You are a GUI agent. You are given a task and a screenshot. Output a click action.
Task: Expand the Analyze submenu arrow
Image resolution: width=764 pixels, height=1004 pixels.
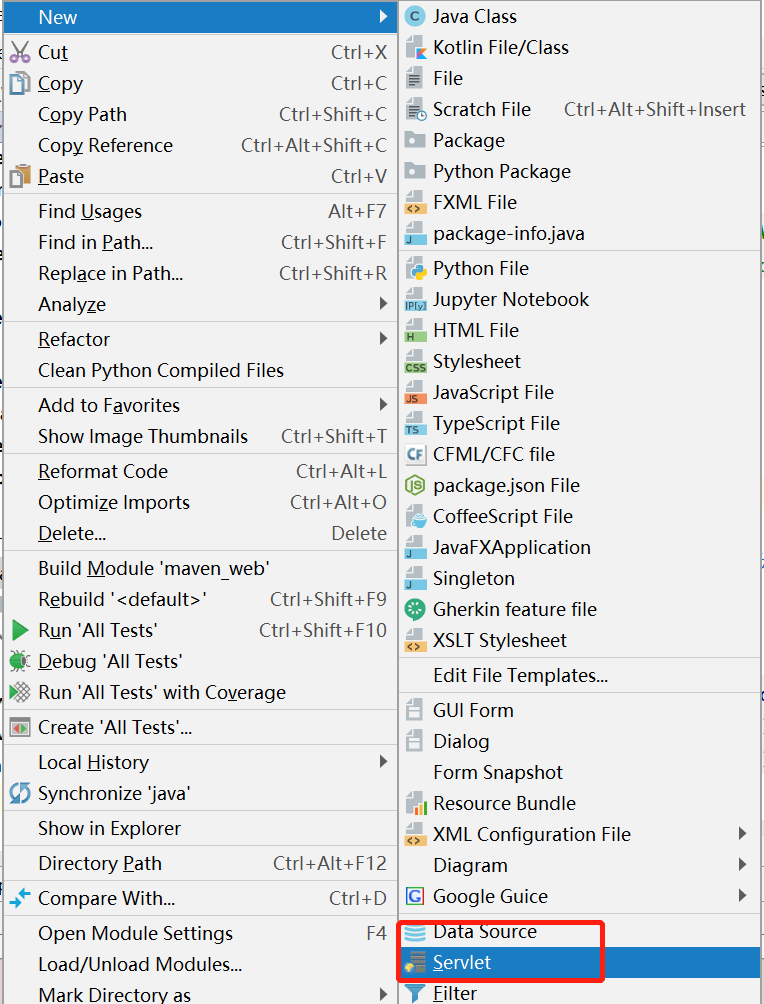[x=383, y=304]
